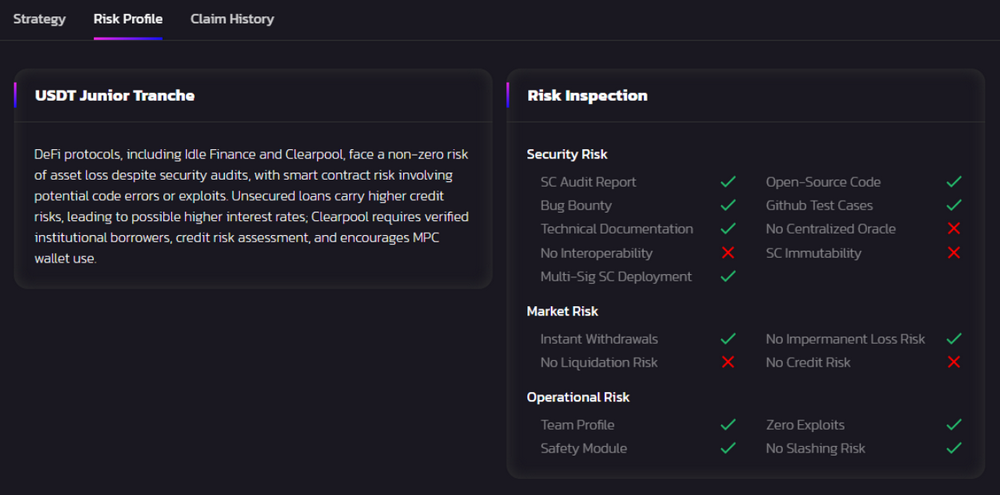Click the Github Test Cases label

[x=819, y=206]
